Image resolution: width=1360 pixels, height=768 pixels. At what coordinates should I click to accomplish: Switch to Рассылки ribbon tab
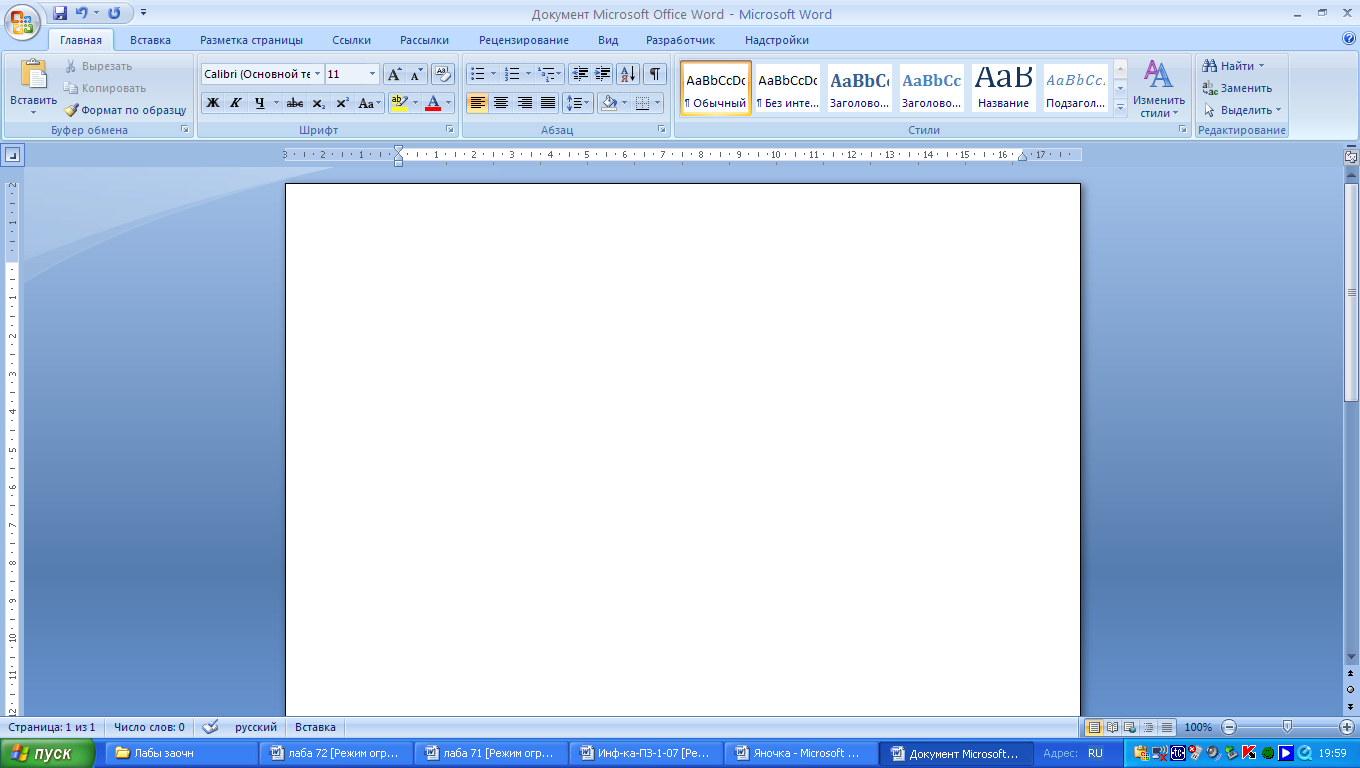[424, 40]
